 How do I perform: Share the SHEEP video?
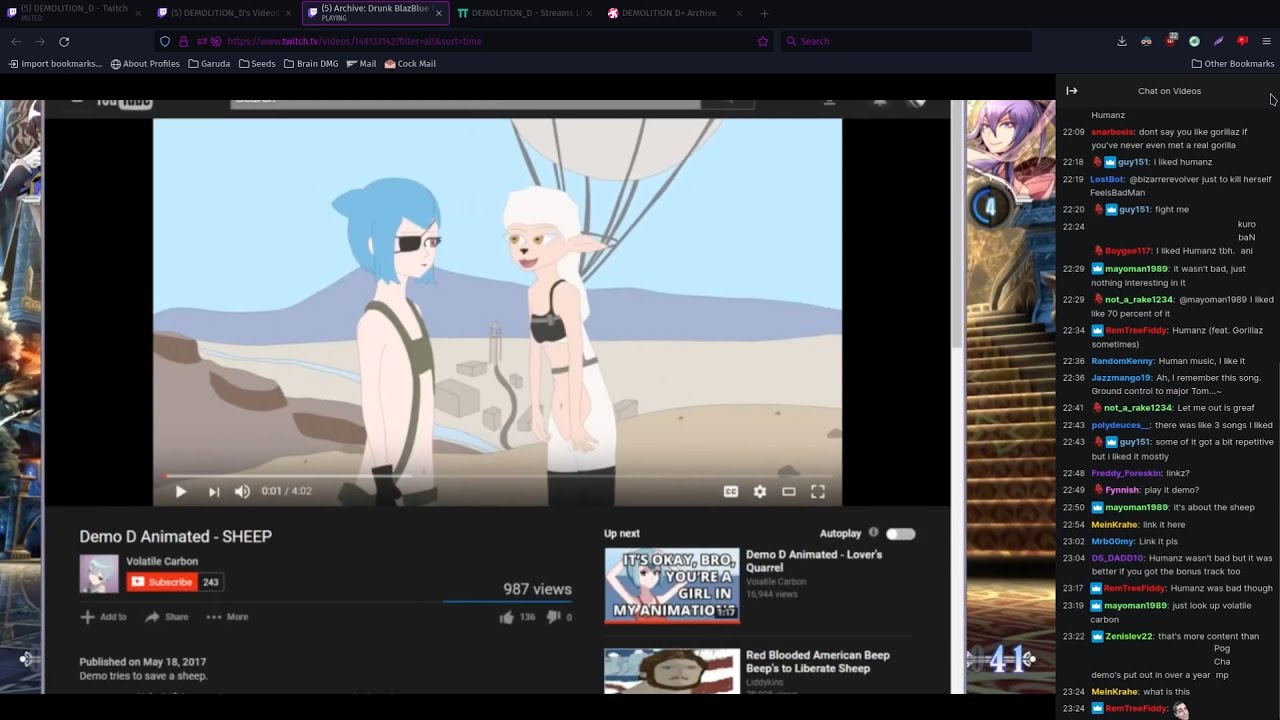coord(167,617)
